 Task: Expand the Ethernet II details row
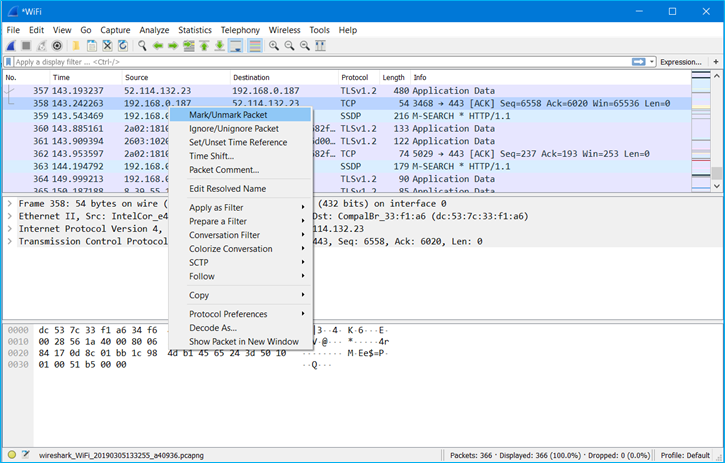pyautogui.click(x=9, y=216)
